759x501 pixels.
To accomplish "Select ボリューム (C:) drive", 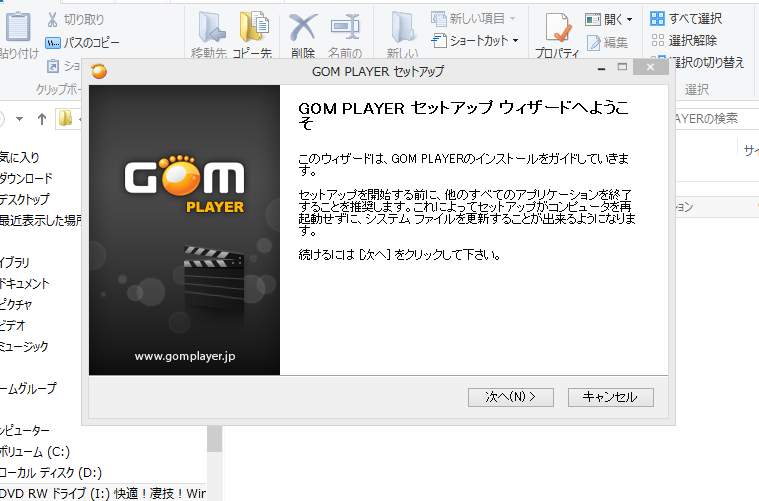I will click(35, 452).
